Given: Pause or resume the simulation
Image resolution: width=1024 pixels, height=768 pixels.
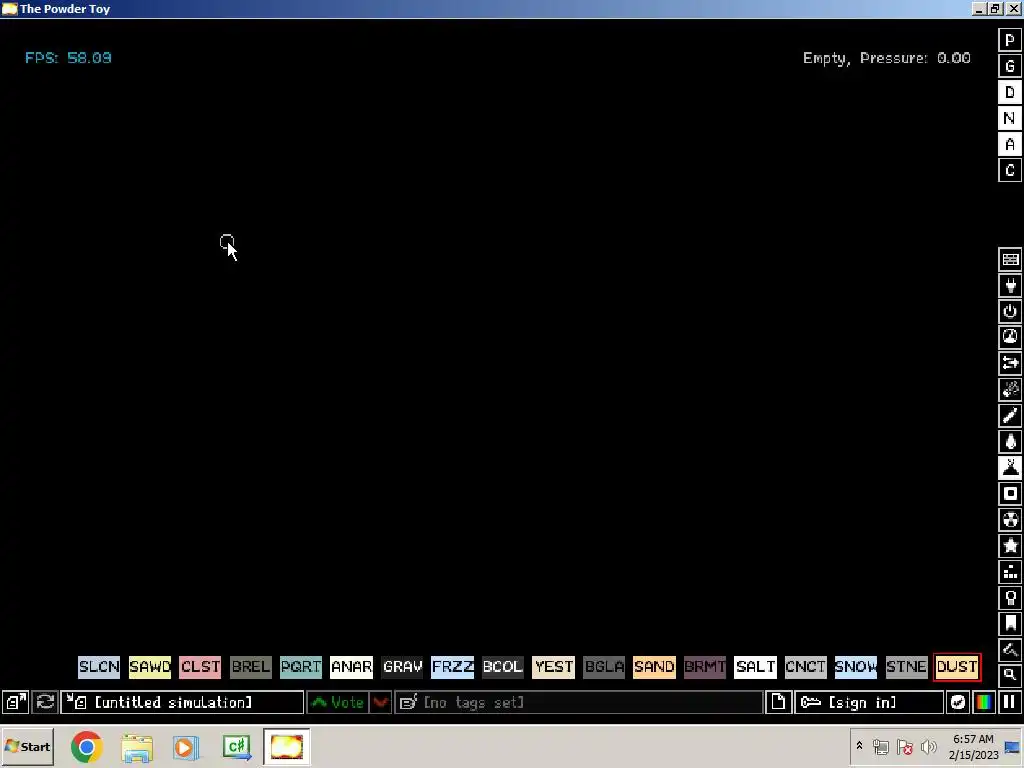Looking at the screenshot, I should (1010, 703).
